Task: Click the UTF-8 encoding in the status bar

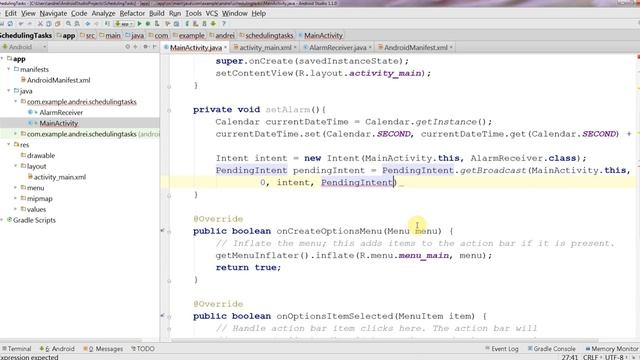Action: 614,357
